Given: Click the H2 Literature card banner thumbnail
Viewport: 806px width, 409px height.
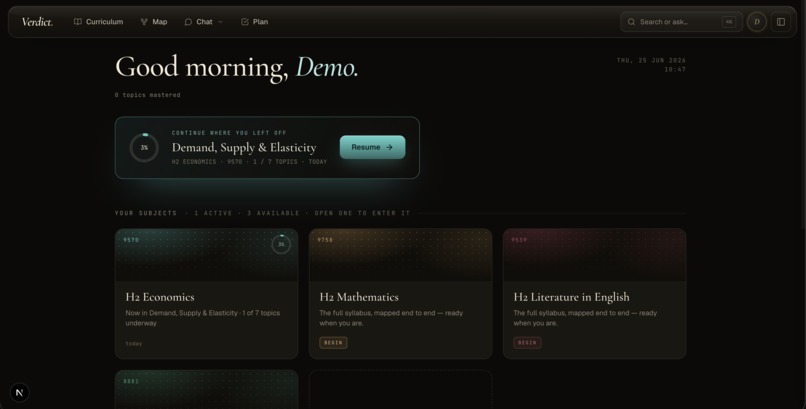Looking at the screenshot, I should pos(595,255).
